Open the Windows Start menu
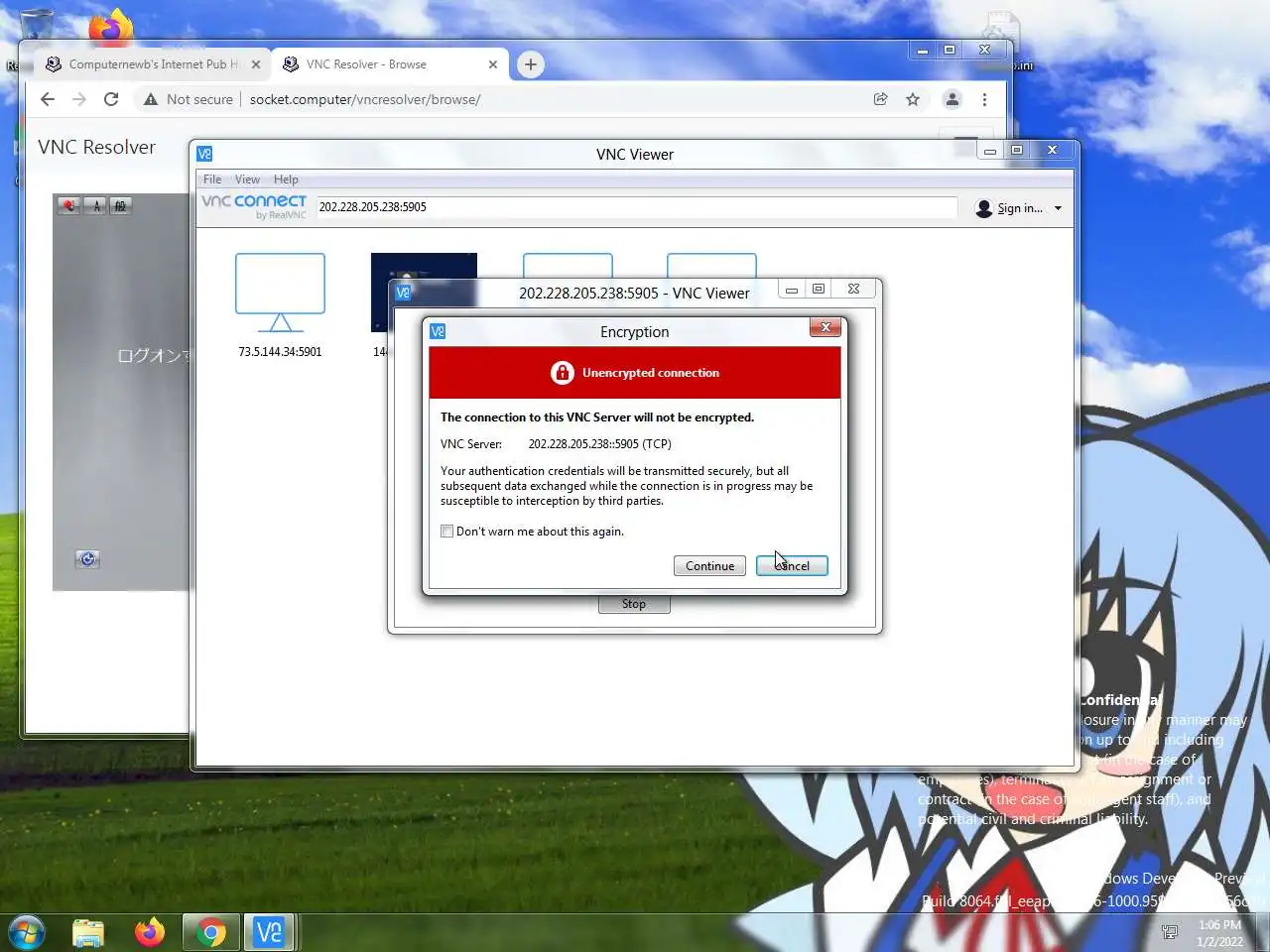Screen dimensions: 1270x952 (26, 932)
